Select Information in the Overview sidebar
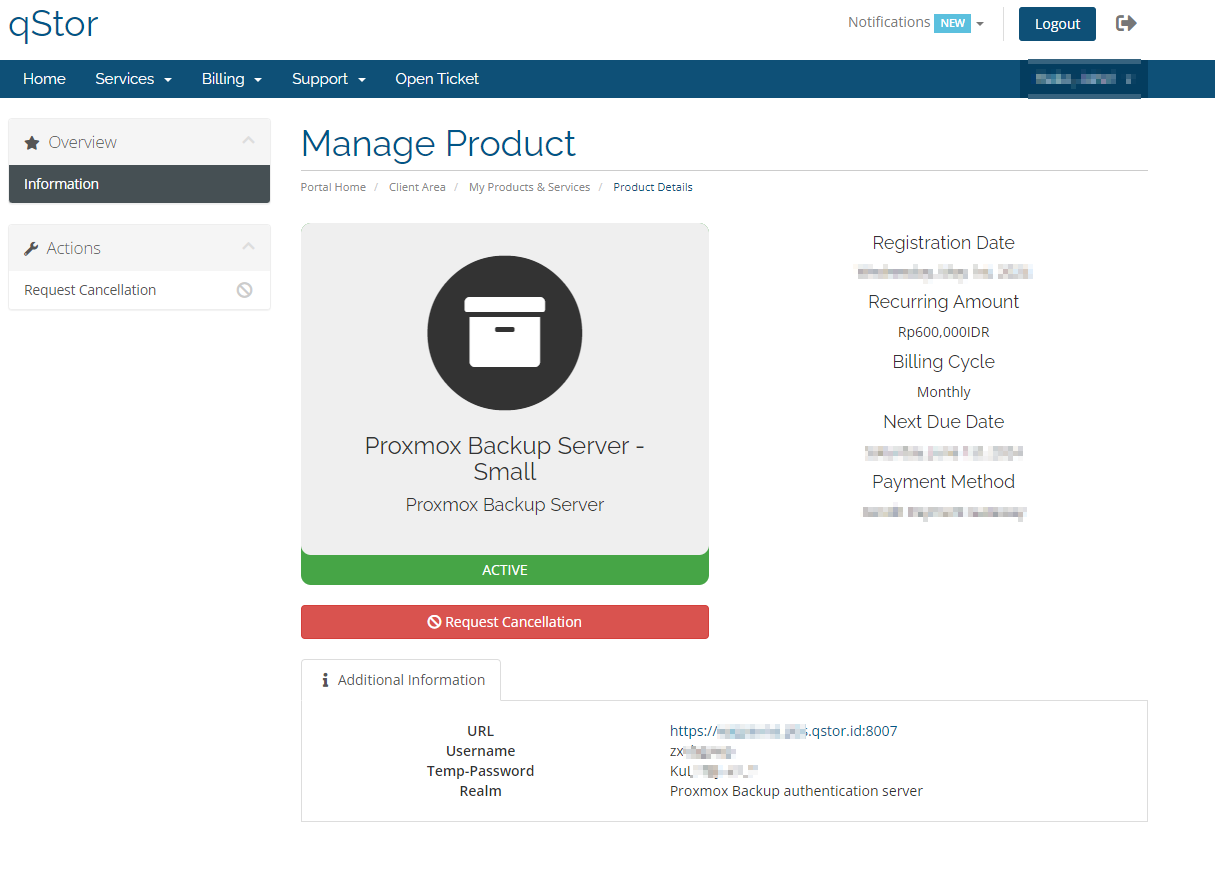Viewport: 1215px width, 877px height. pyautogui.click(x=139, y=184)
